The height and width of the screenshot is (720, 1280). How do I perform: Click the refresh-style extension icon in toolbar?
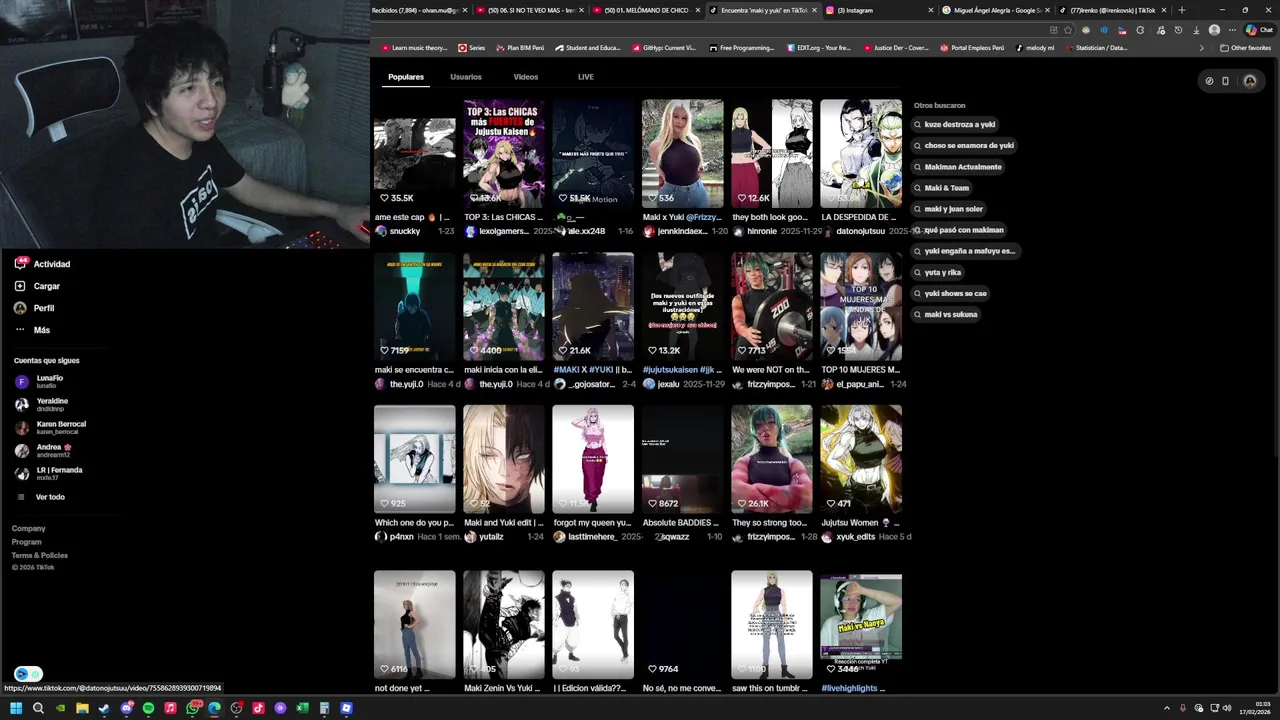click(1140, 30)
